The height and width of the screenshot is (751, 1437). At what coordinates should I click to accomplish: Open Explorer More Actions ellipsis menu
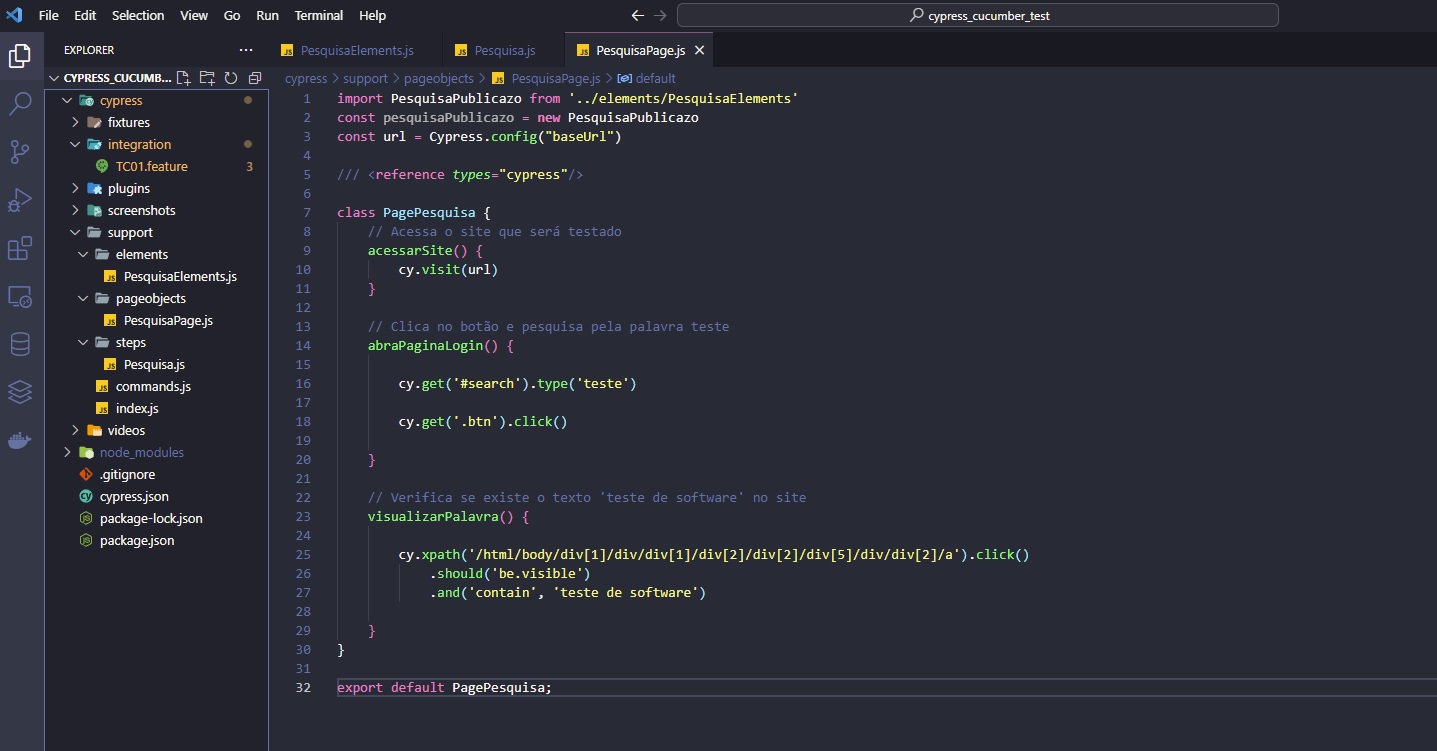click(245, 49)
